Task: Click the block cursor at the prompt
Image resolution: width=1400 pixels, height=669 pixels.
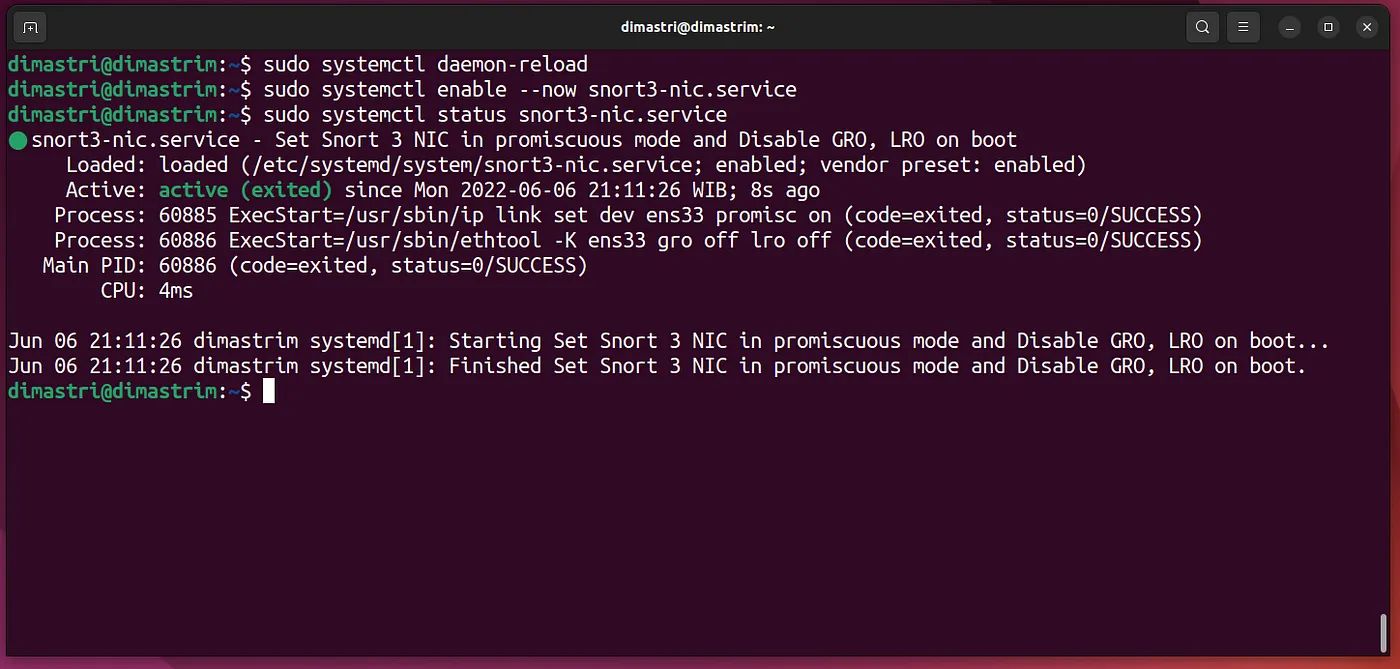Action: (x=268, y=392)
